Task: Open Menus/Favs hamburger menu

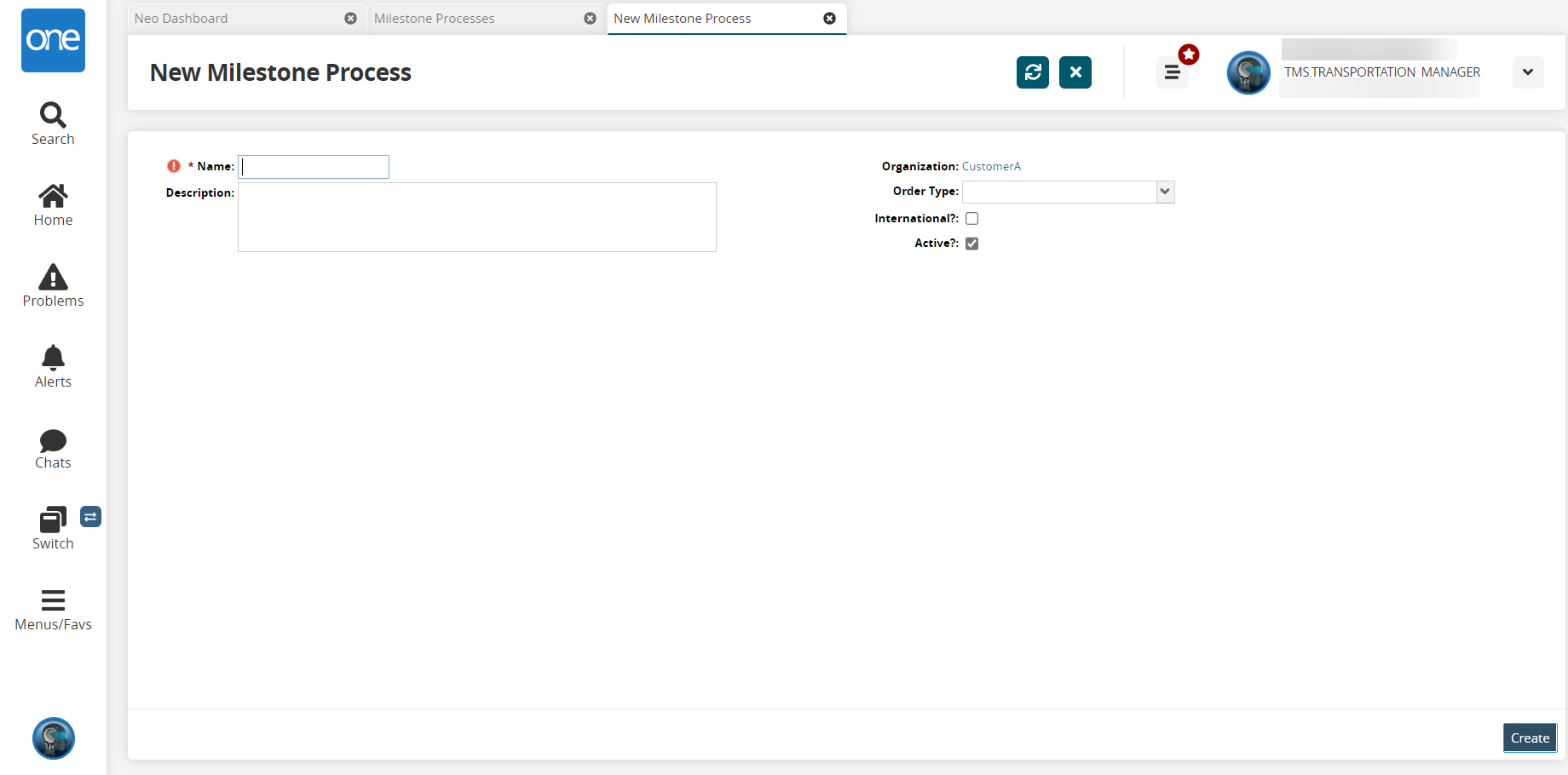Action: pyautogui.click(x=53, y=610)
